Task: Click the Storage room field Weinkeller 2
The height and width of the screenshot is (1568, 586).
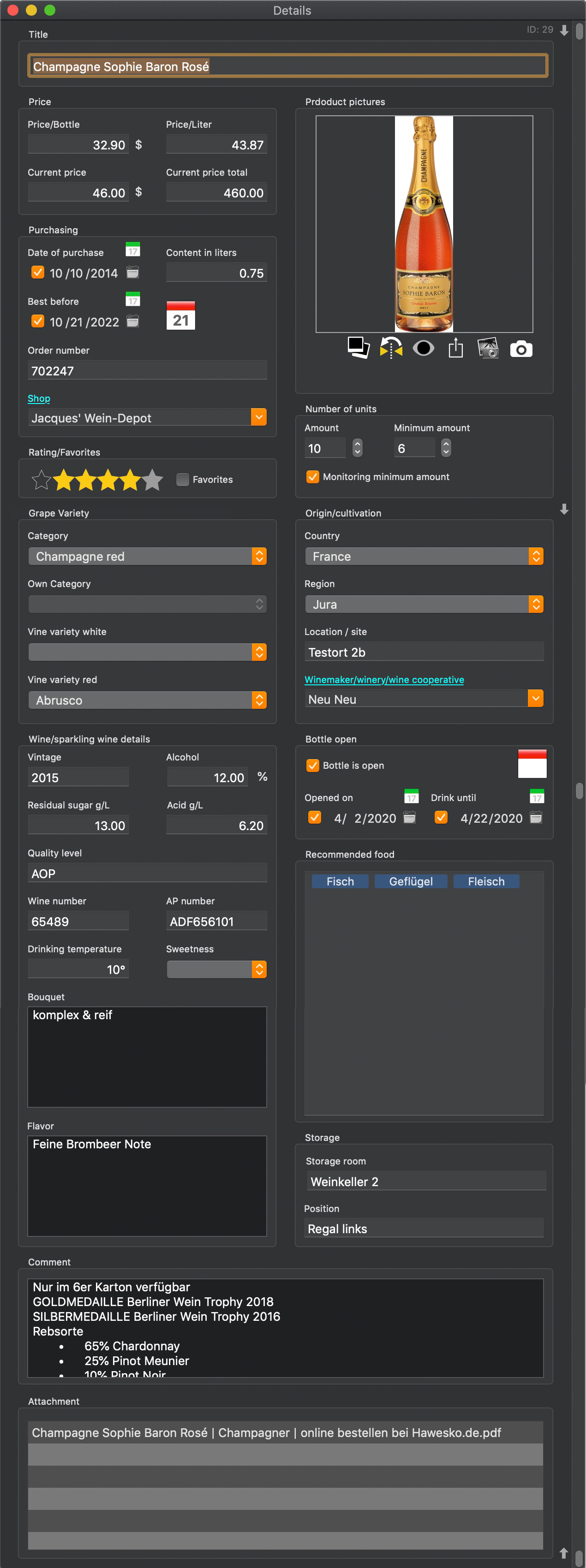Action: click(x=426, y=1182)
